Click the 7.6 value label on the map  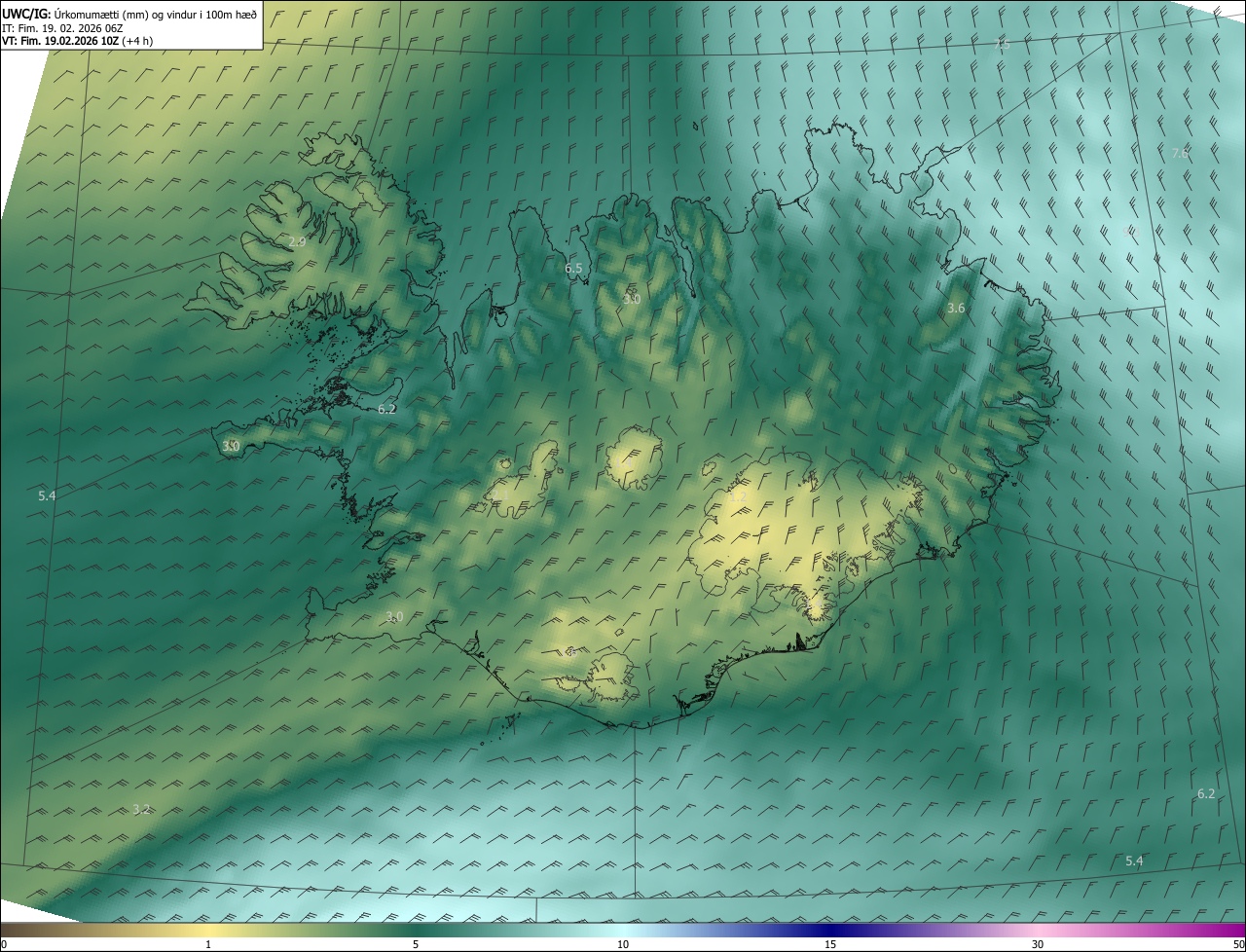coord(1180,153)
